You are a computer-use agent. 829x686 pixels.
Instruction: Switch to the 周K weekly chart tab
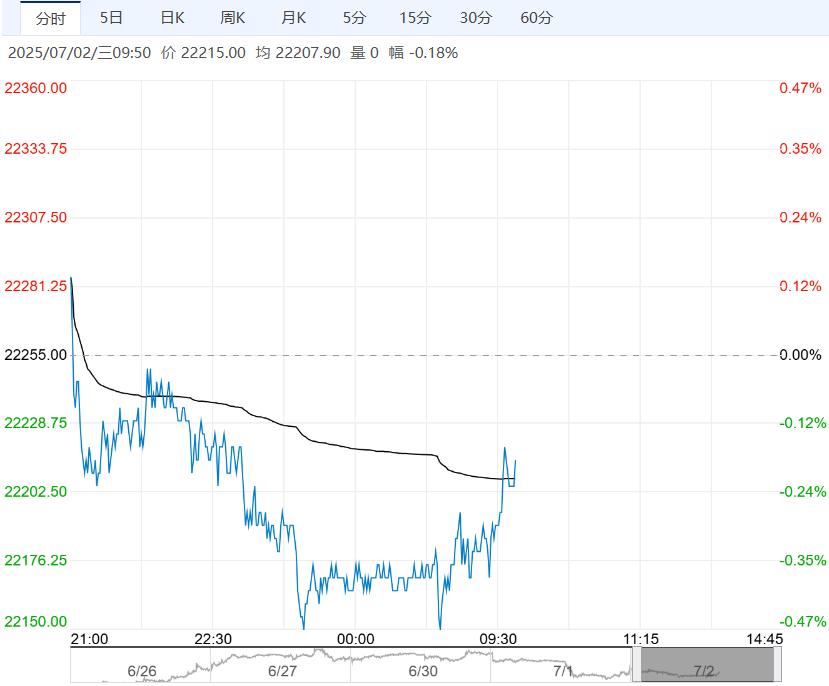coord(233,18)
